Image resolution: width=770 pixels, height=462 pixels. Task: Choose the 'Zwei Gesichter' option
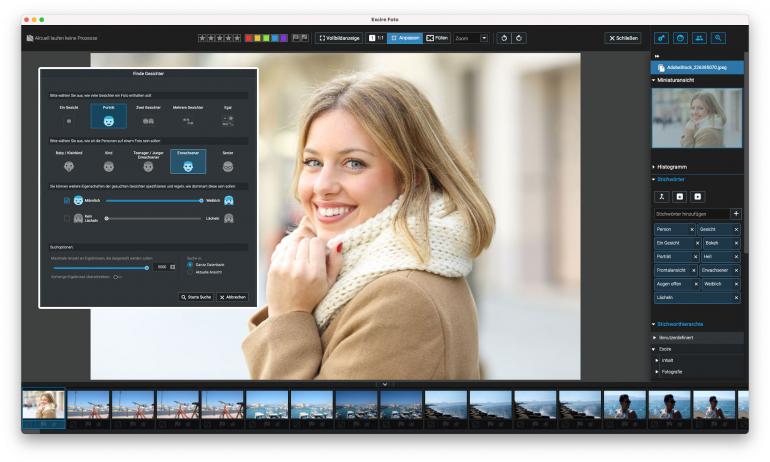[x=148, y=116]
